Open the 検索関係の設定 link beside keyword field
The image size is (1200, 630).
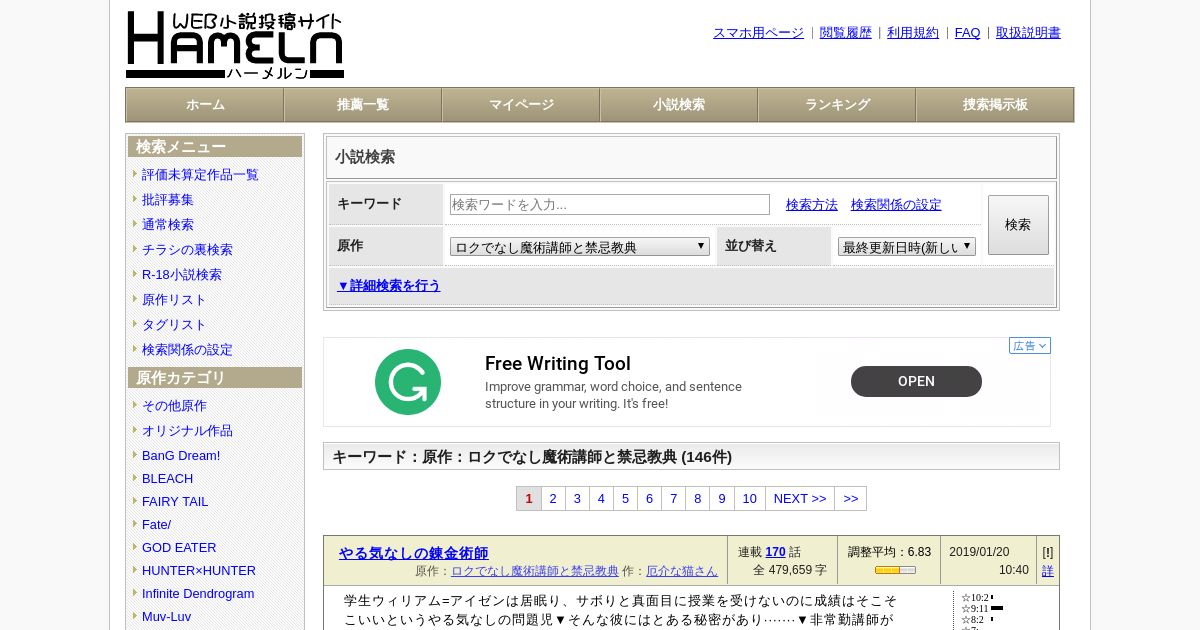[x=896, y=204]
